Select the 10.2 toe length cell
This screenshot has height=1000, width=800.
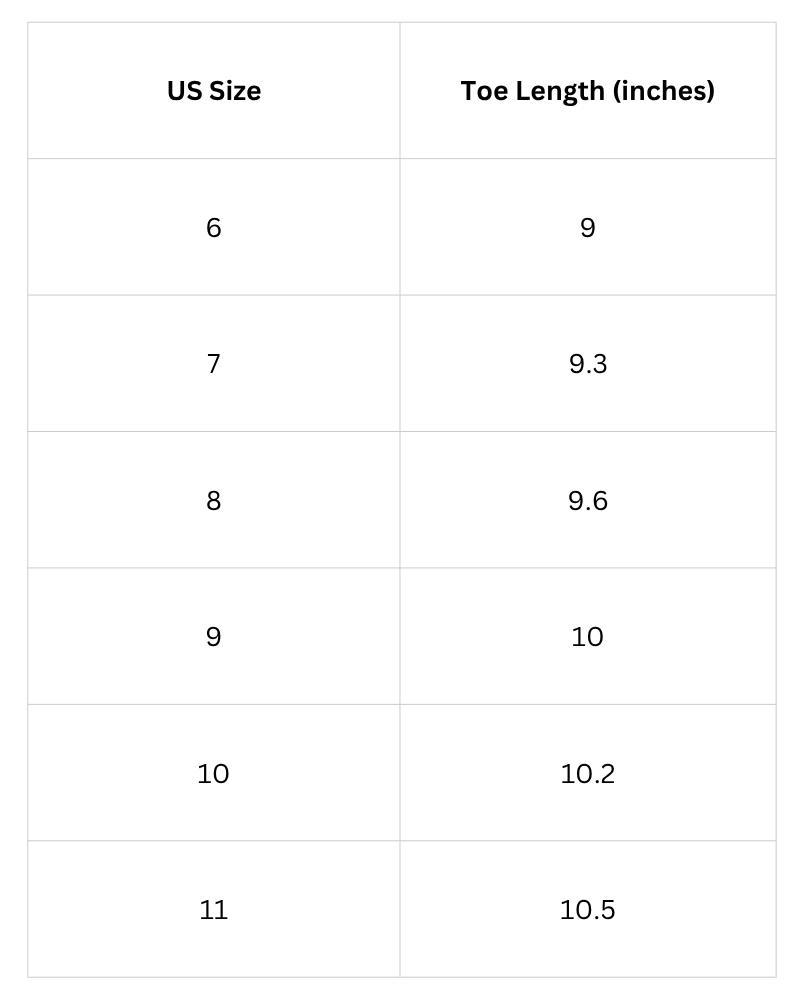pyautogui.click(x=588, y=773)
